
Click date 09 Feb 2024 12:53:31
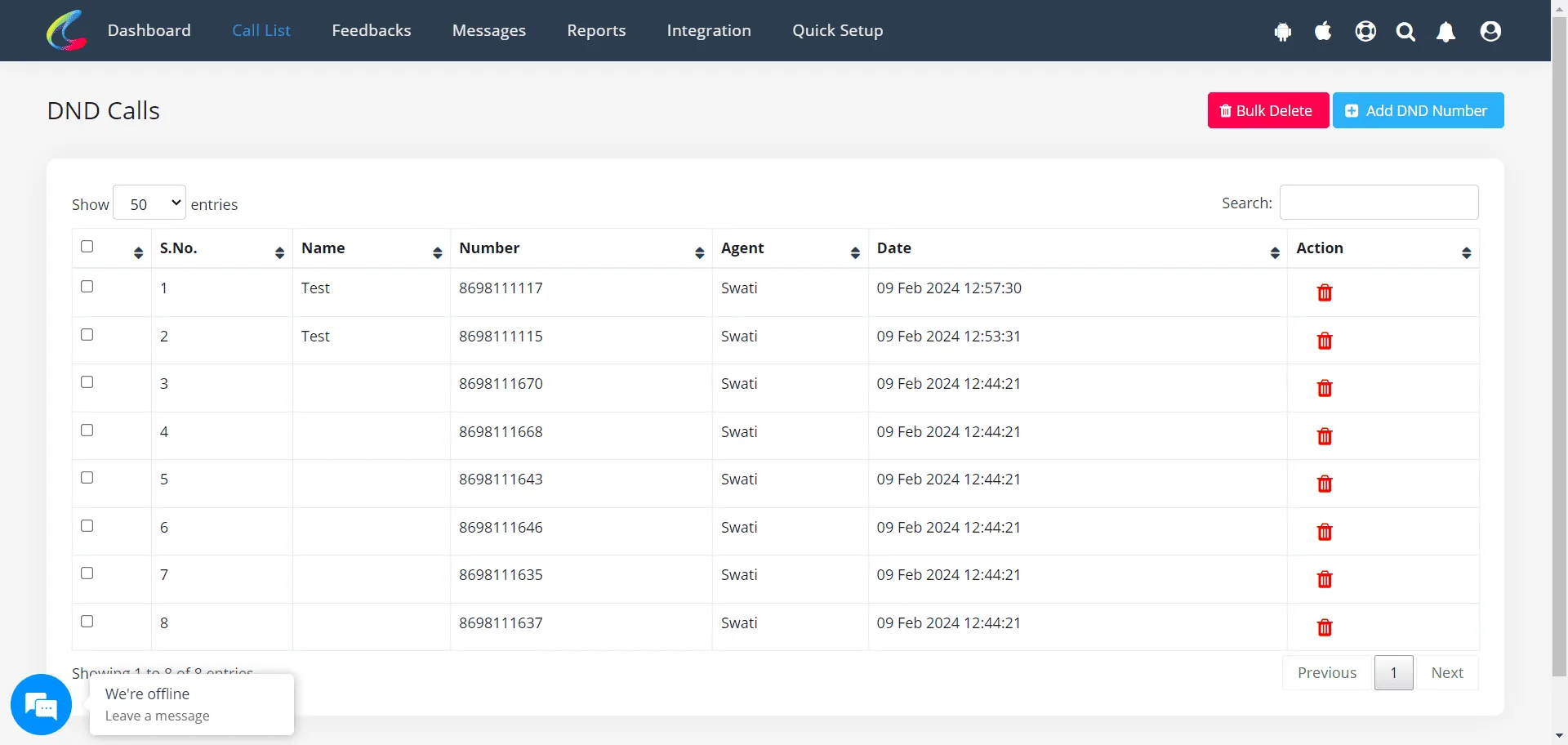[949, 336]
